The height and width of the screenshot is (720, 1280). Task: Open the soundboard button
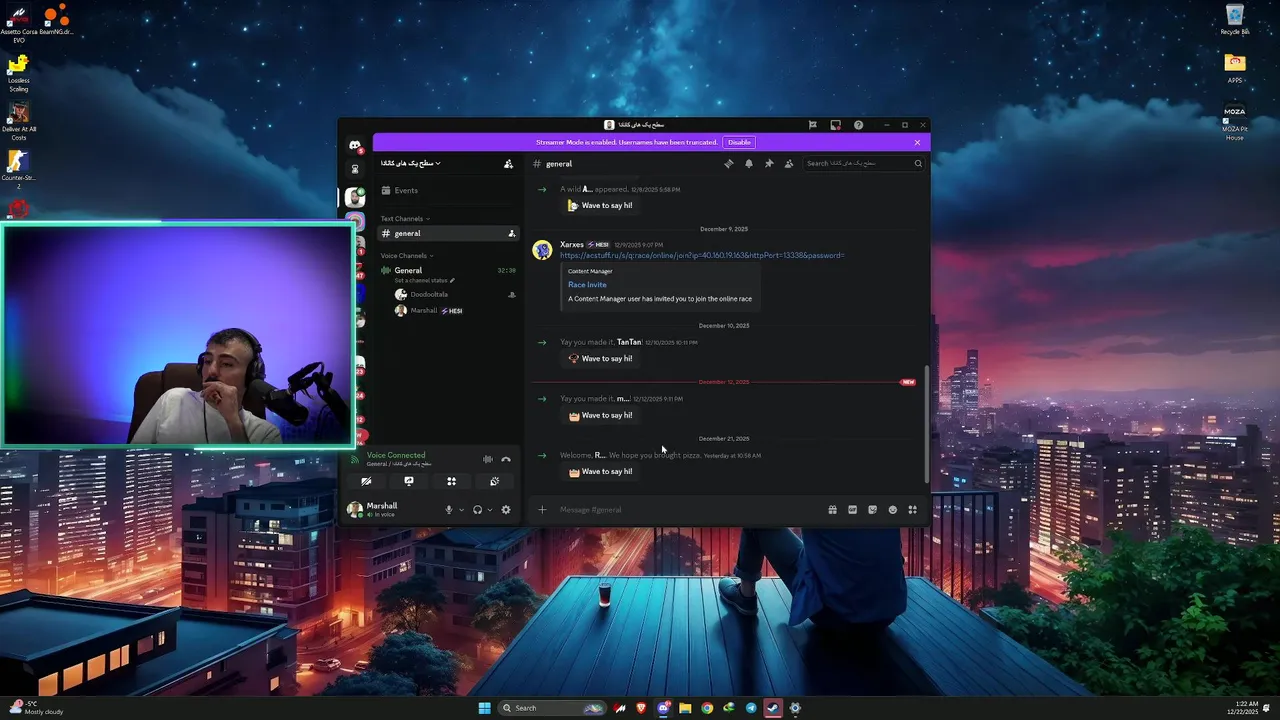pyautogui.click(x=494, y=481)
